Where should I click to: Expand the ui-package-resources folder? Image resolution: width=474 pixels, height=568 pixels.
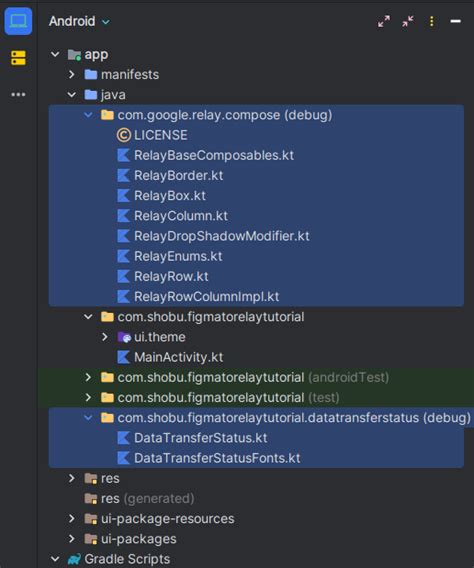point(72,519)
